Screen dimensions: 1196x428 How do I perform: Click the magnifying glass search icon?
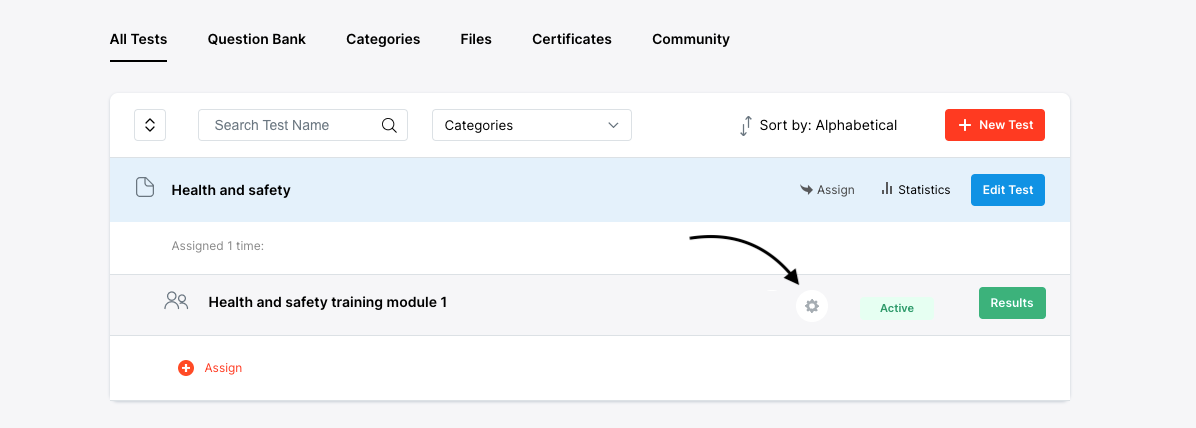pyautogui.click(x=390, y=125)
